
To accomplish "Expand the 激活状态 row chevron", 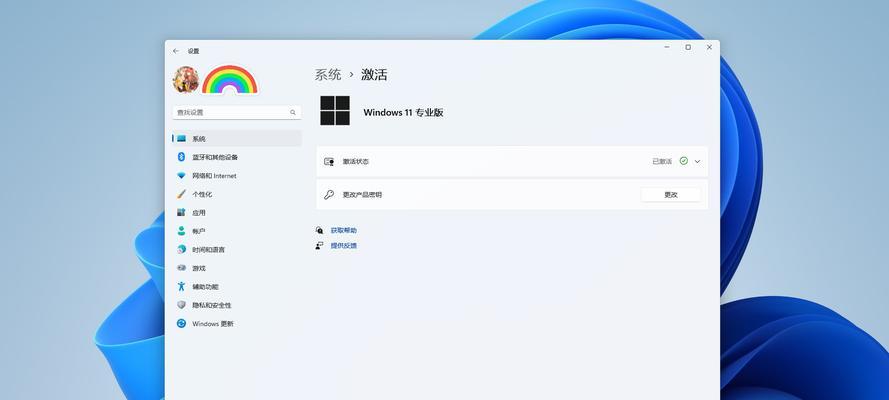I will pos(697,161).
